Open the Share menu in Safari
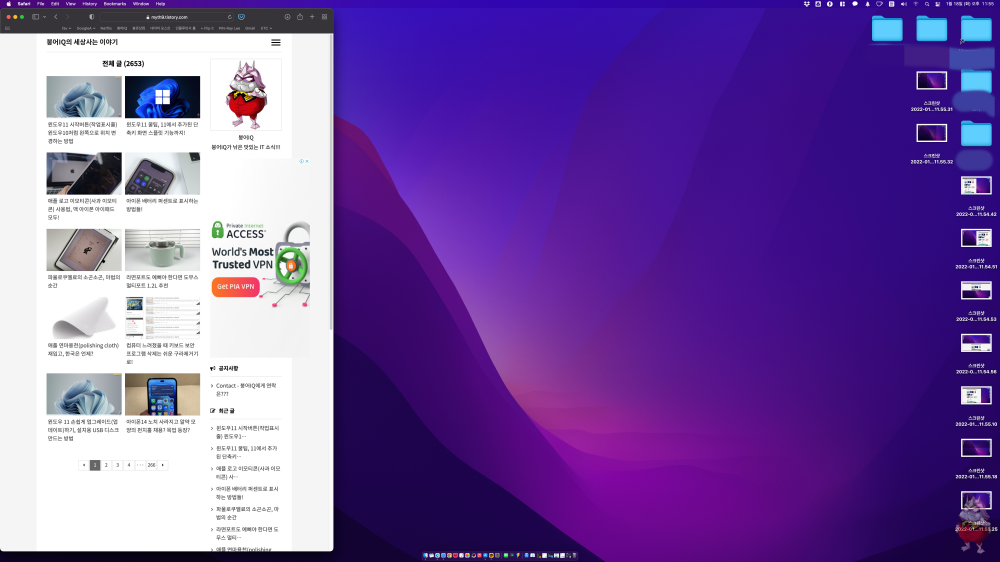This screenshot has width=1000, height=562. click(x=300, y=17)
